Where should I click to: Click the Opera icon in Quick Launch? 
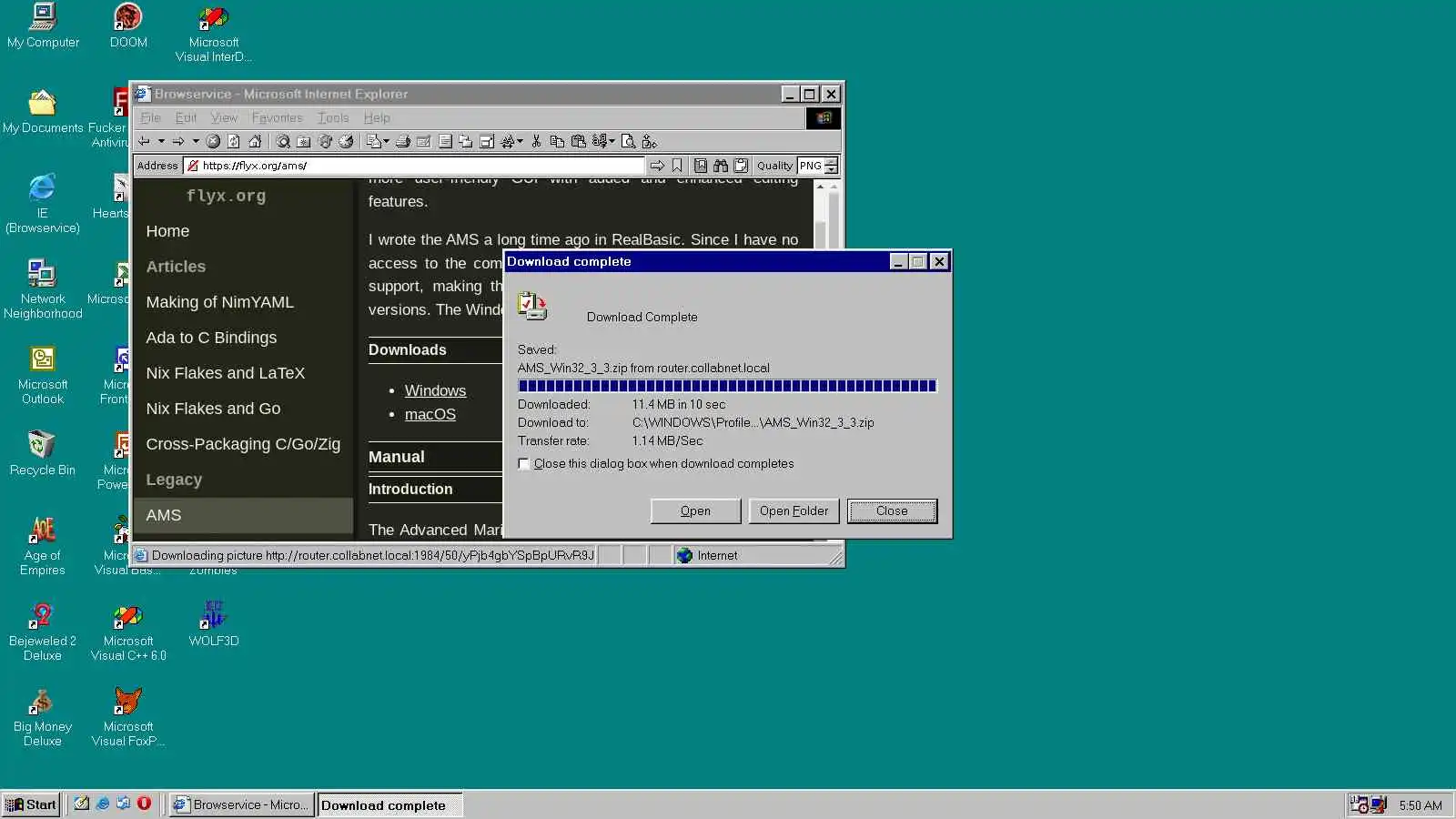point(144,804)
